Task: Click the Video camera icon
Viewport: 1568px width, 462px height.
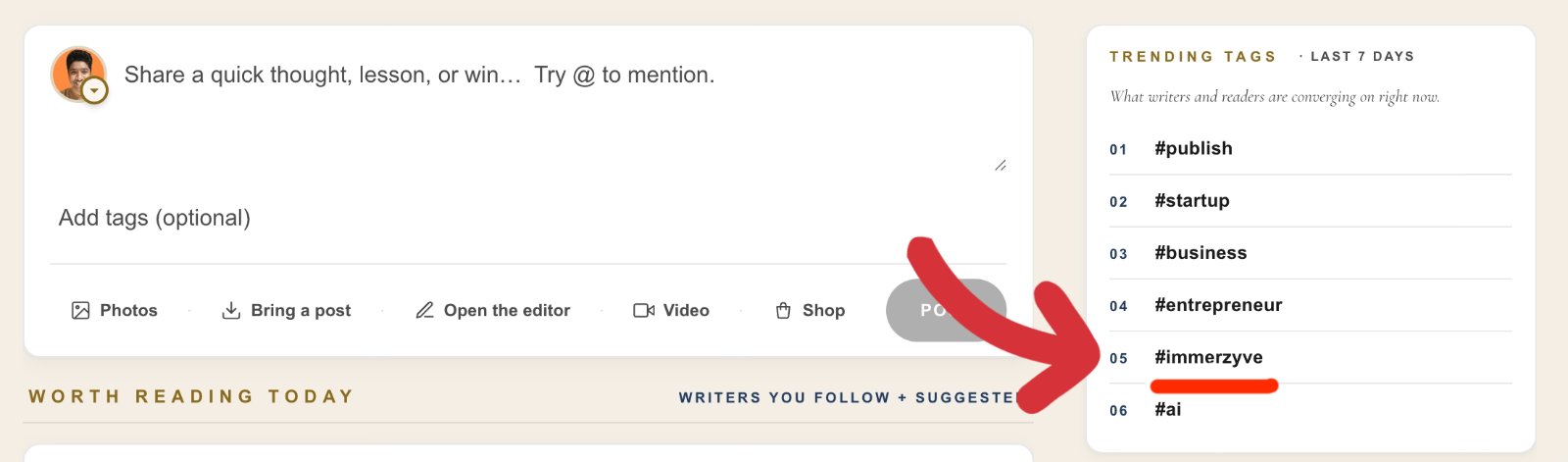Action: [x=644, y=311]
